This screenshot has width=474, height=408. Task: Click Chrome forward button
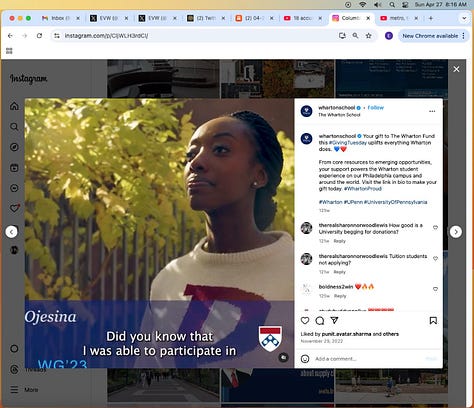25,36
